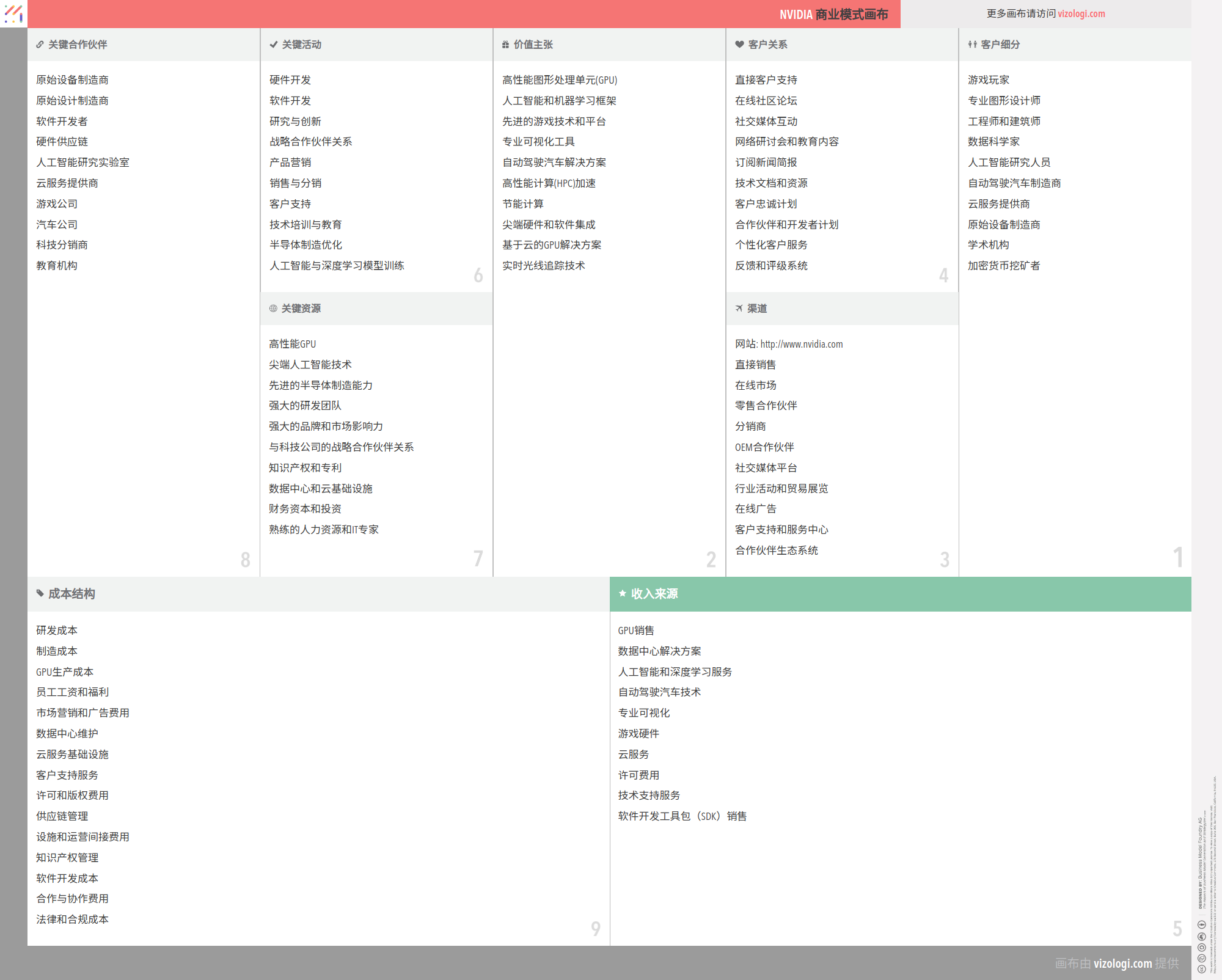1222x980 pixels.
Task: Select the 成本结构 section header
Action: point(318,594)
